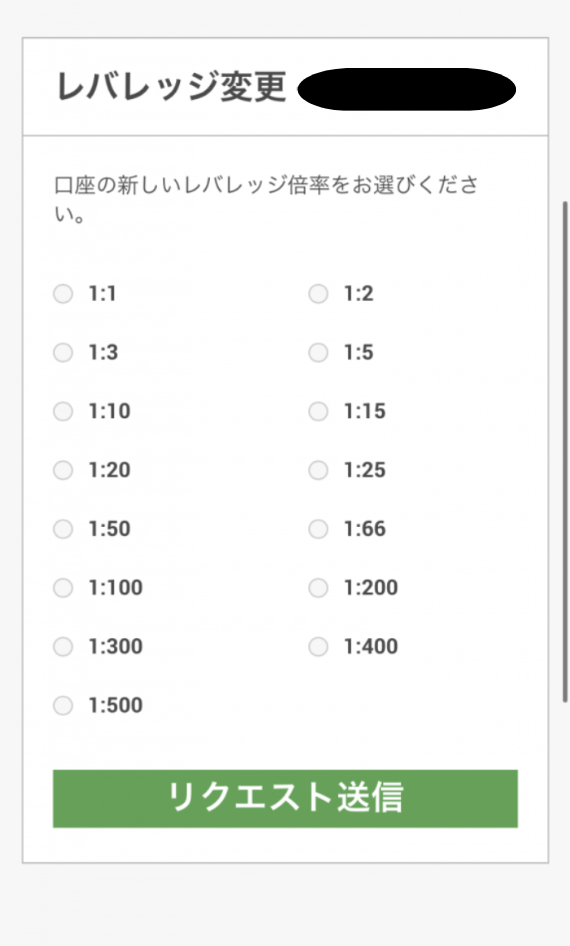Choose 1:200 leverage radio button
Viewport: 570px width, 946px height.
pos(318,588)
